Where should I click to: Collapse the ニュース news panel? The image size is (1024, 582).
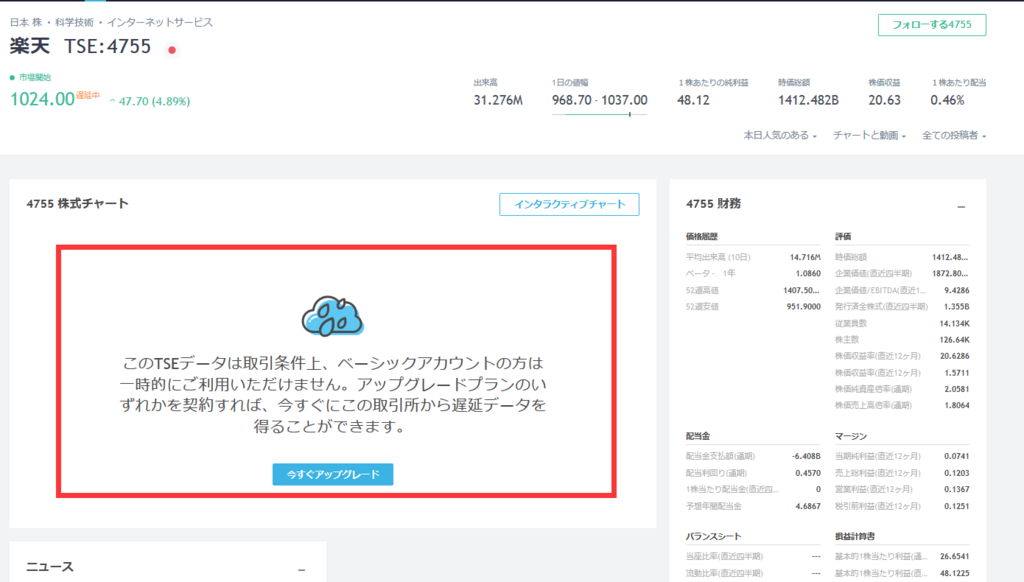(302, 570)
